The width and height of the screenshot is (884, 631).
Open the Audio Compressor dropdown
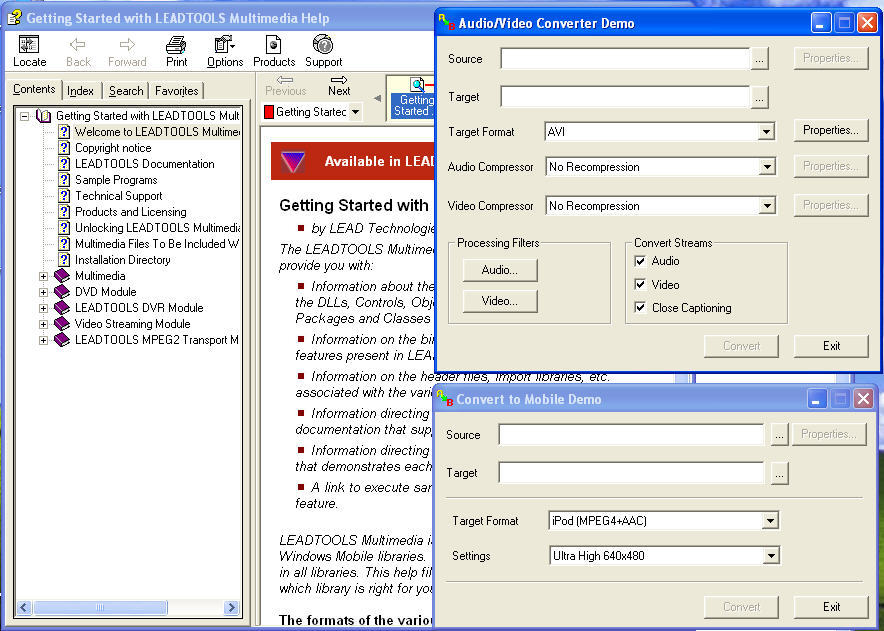[x=767, y=167]
